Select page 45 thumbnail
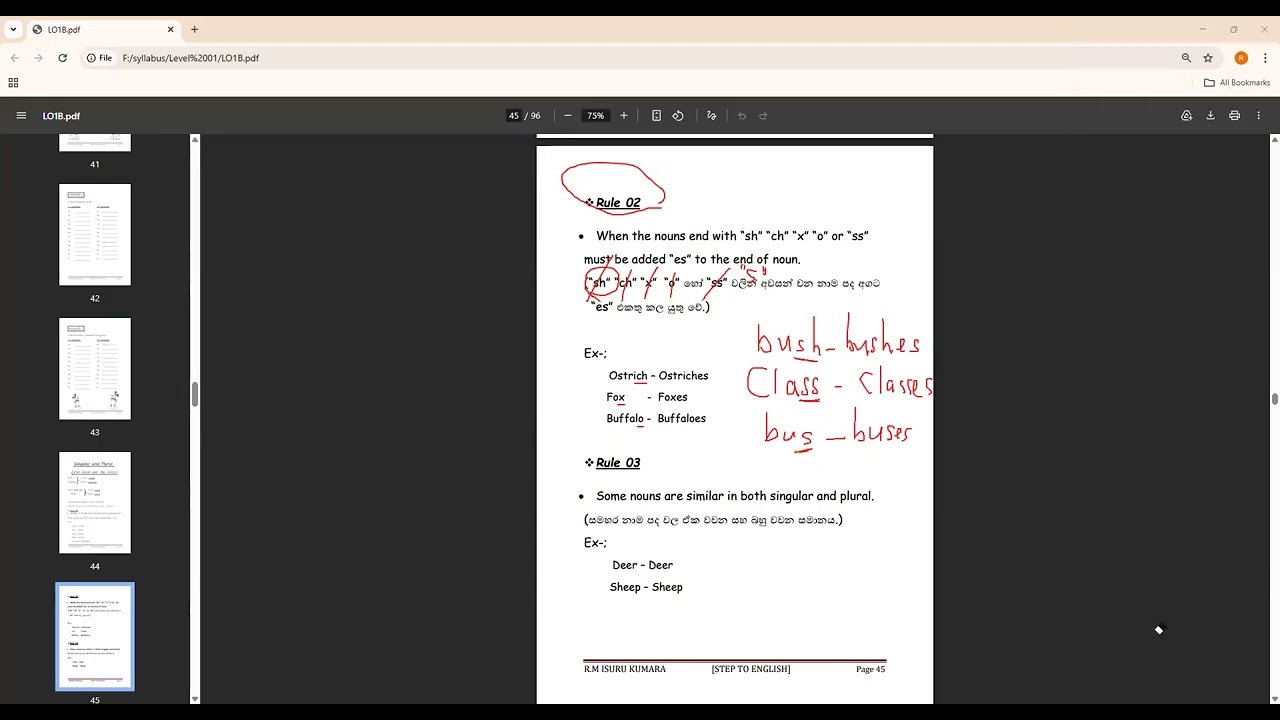Screen dimensions: 1280x720 click(95, 637)
